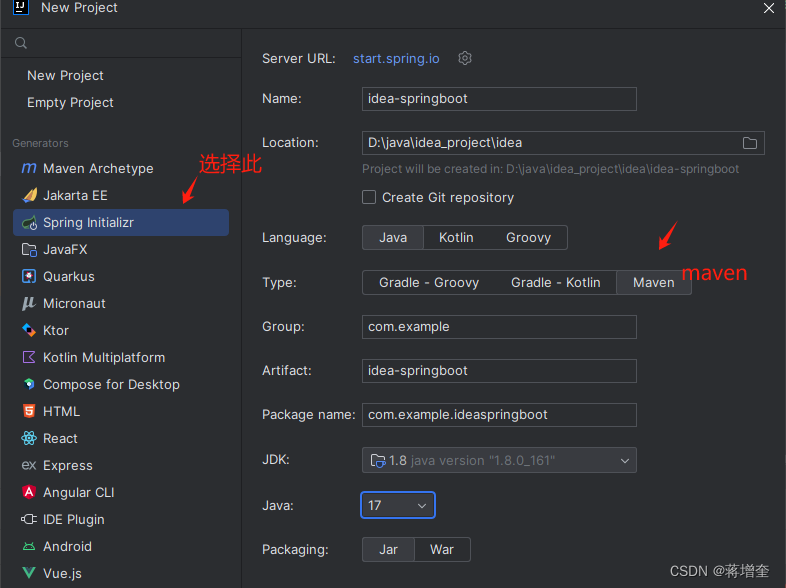786x588 pixels.
Task: Select Micronaut generator label
Action: pos(74,304)
